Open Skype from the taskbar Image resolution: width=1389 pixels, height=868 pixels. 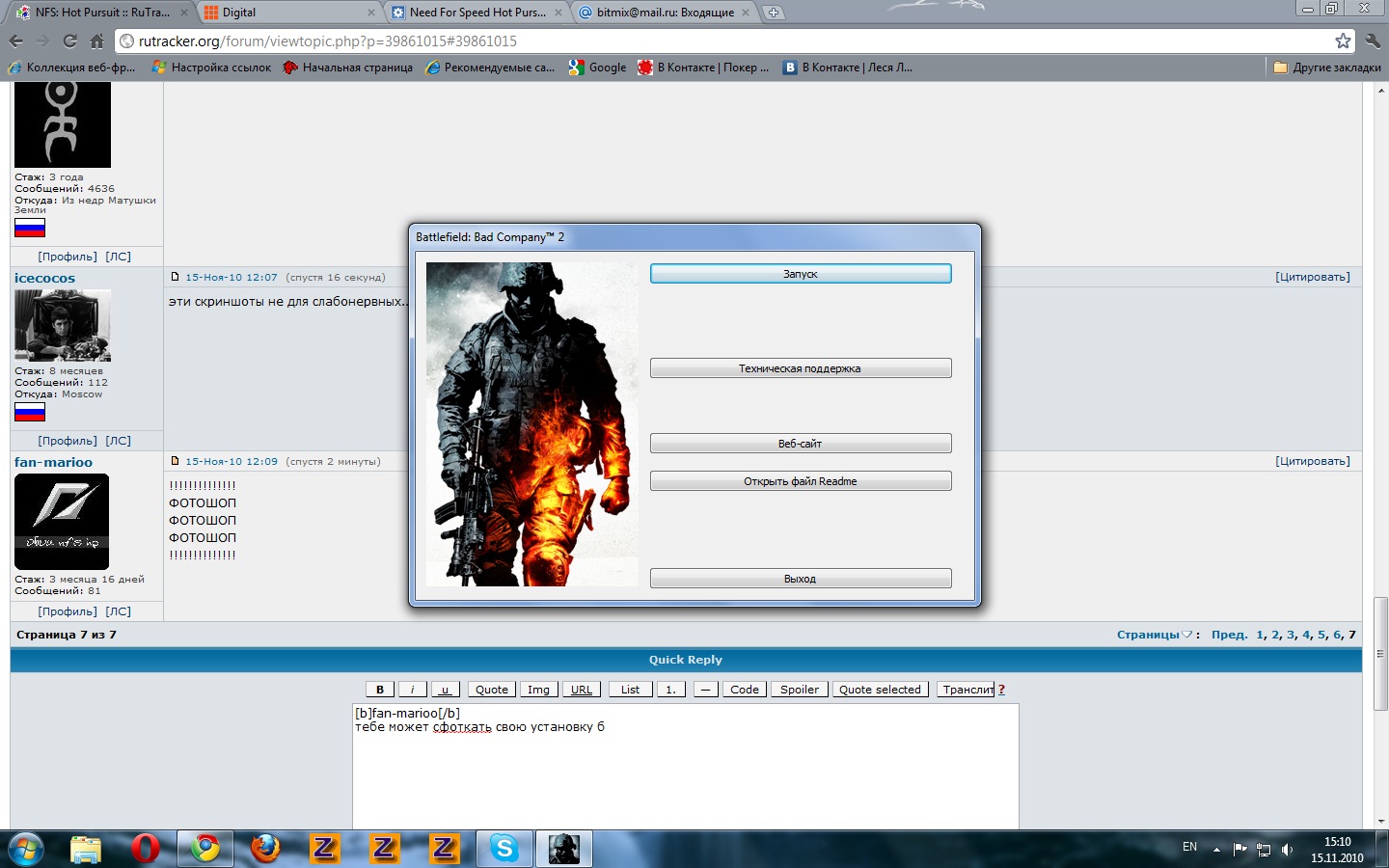click(x=504, y=849)
